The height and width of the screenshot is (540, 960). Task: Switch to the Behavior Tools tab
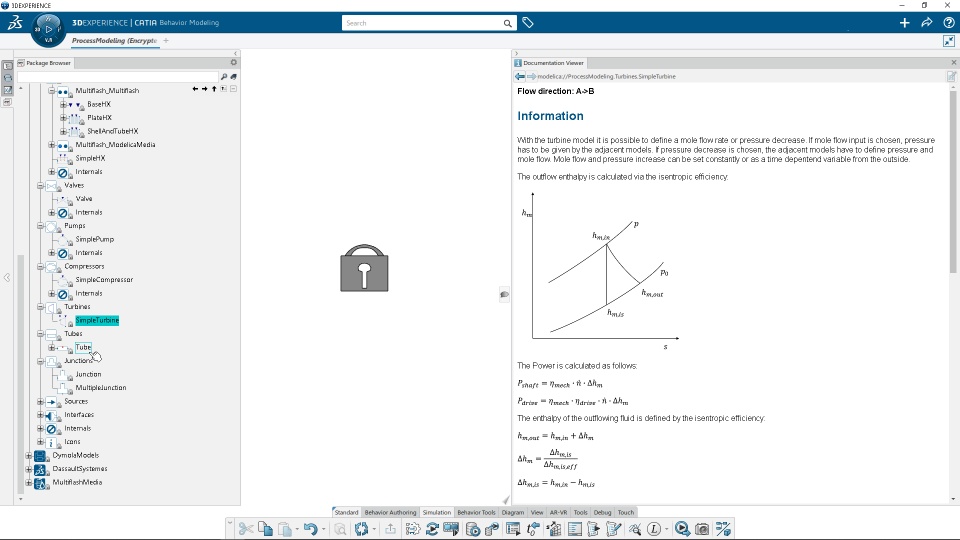click(x=476, y=512)
